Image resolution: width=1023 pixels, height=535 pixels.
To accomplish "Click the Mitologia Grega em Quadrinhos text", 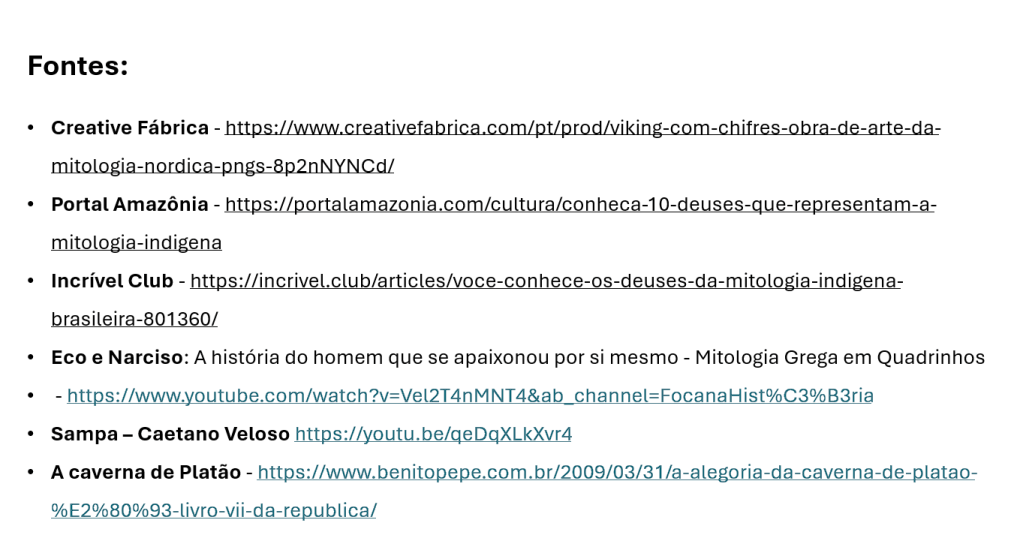I will pos(840,358).
